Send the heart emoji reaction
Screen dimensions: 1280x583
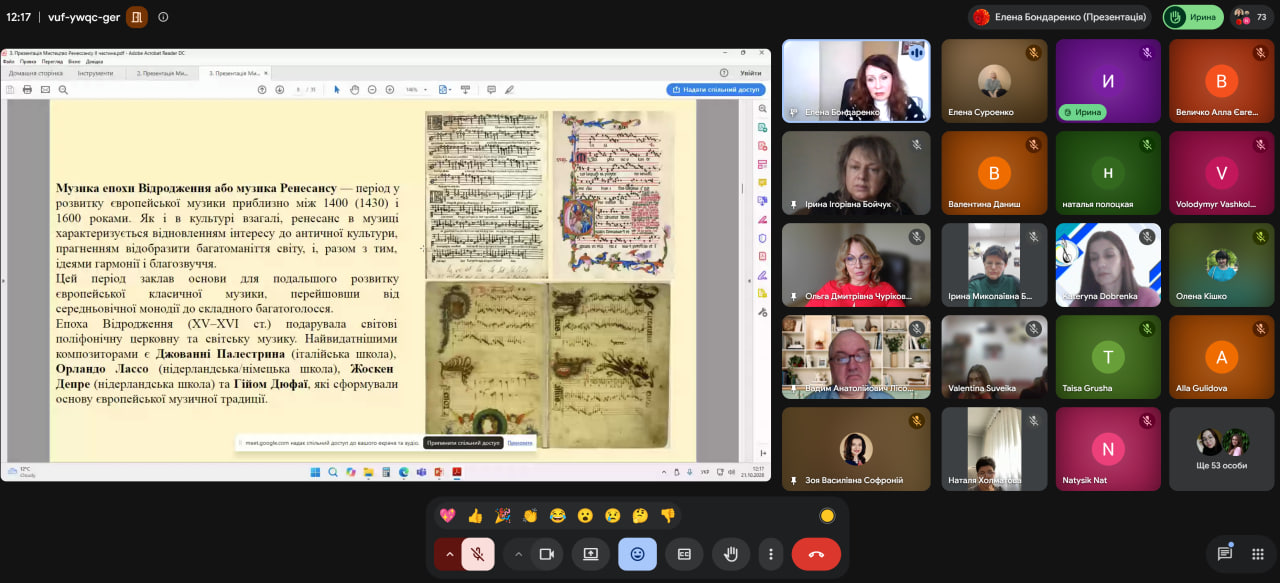pyautogui.click(x=447, y=516)
